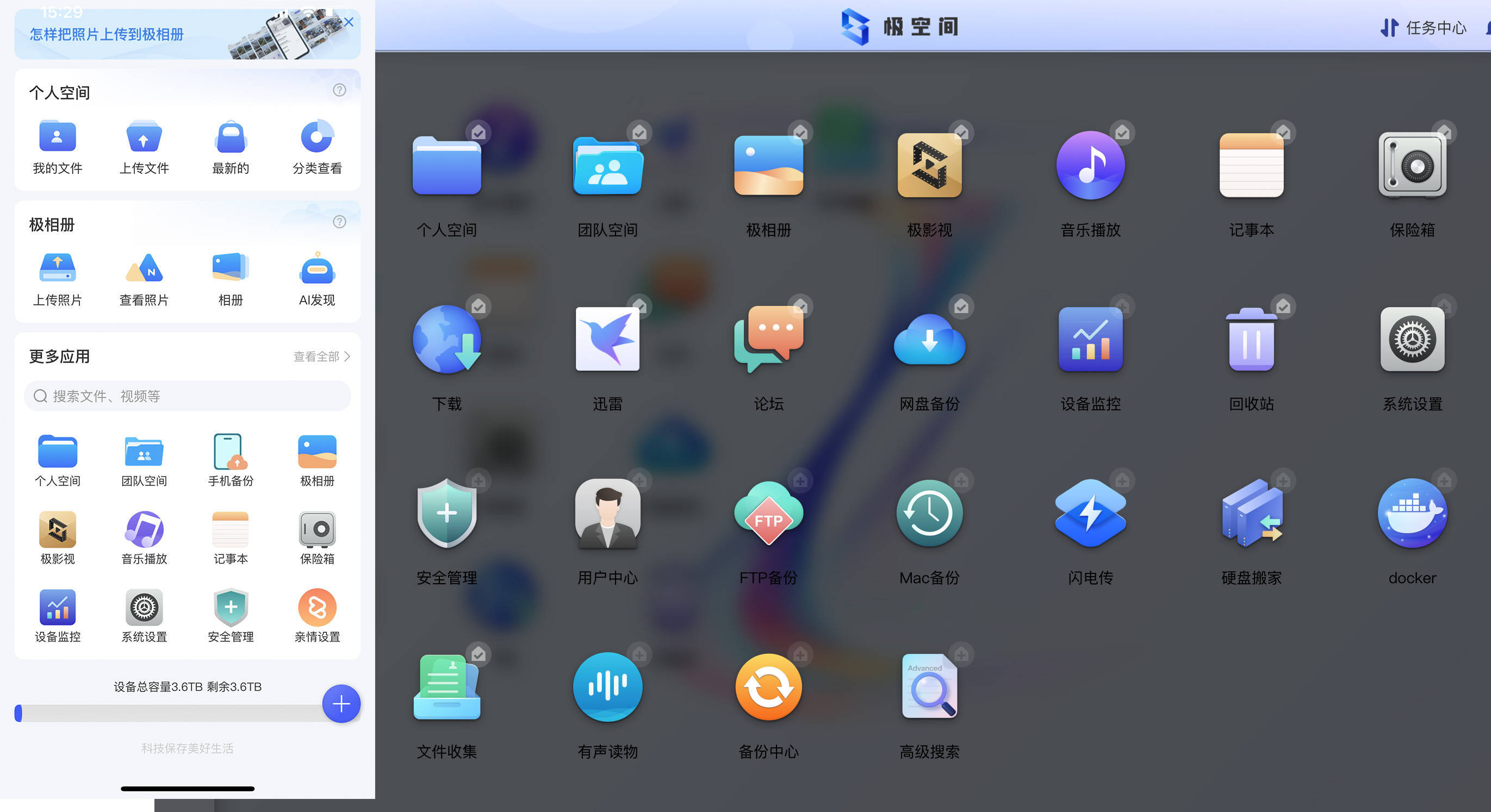This screenshot has height=812, width=1491.
Task: Expand 查看全部 in the 更多应用 section
Action: point(320,356)
